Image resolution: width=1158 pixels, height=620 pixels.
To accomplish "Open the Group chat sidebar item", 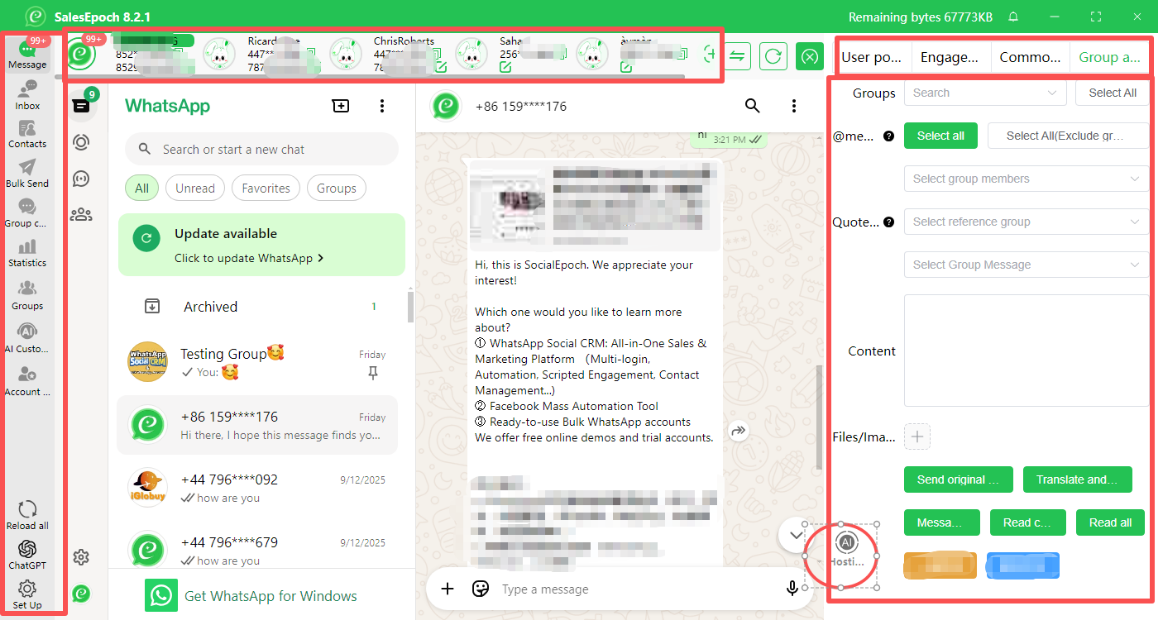I will pos(27,213).
